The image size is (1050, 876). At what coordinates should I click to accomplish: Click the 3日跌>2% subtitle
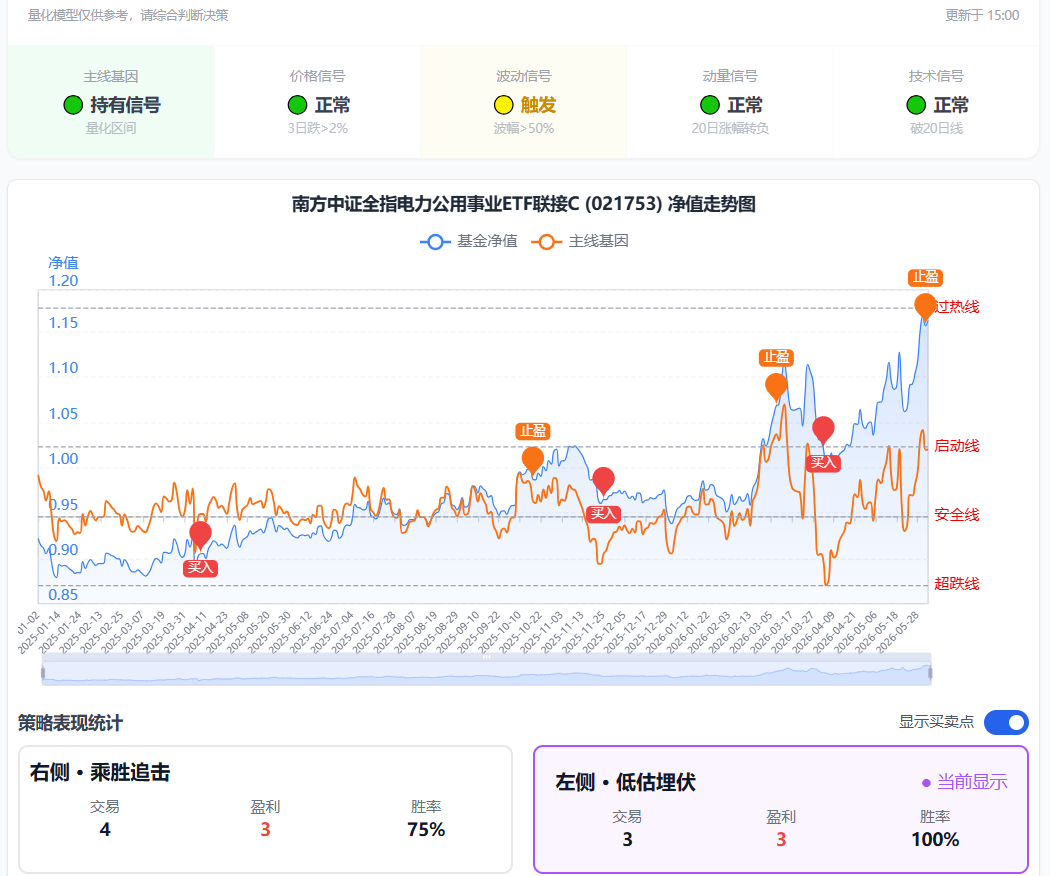(x=317, y=129)
